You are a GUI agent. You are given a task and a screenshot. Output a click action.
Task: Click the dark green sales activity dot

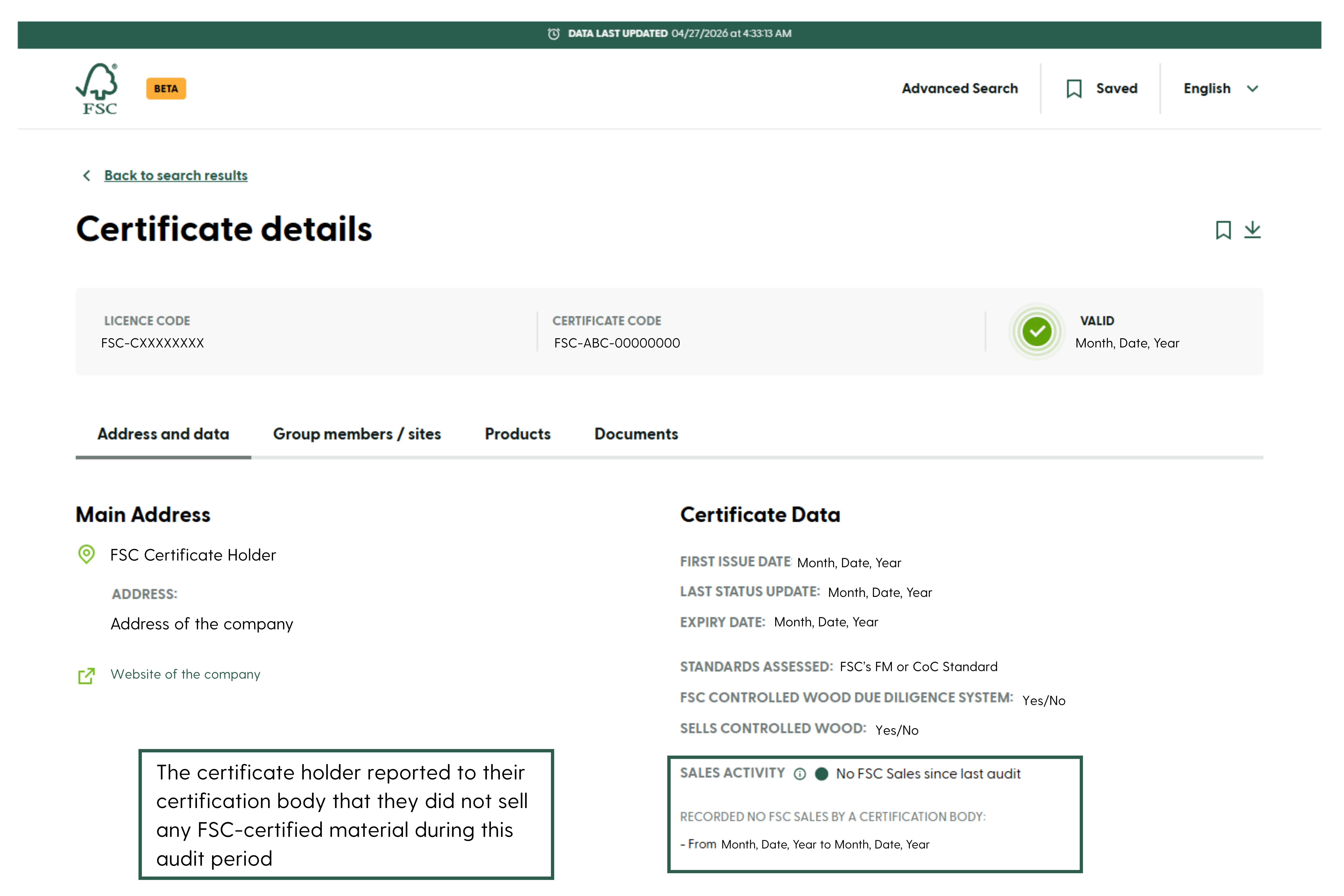[x=822, y=774]
